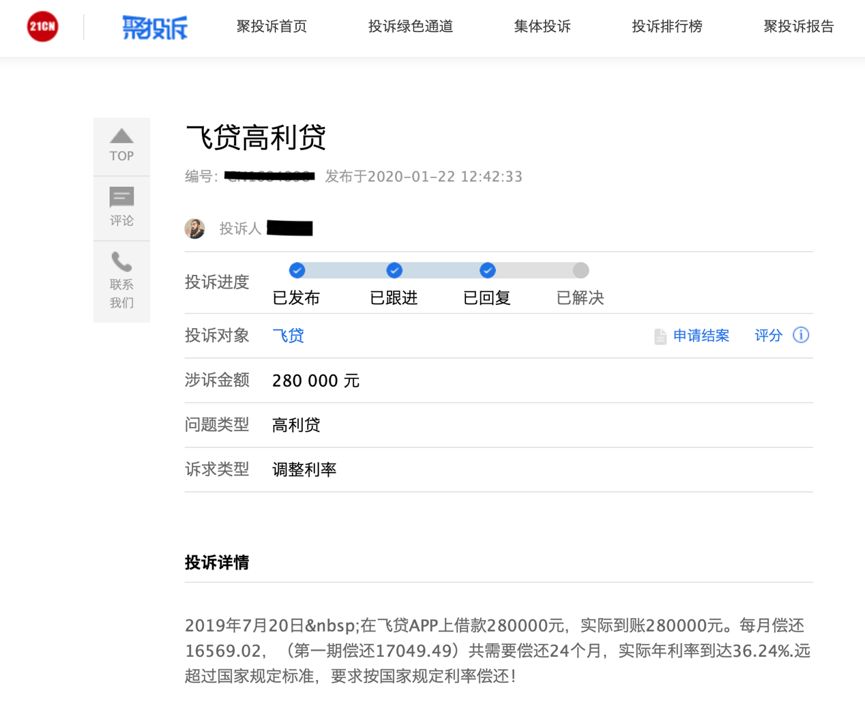Click the grey 已解决 progress dot
Image resolution: width=865 pixels, height=706 pixels.
pos(580,270)
